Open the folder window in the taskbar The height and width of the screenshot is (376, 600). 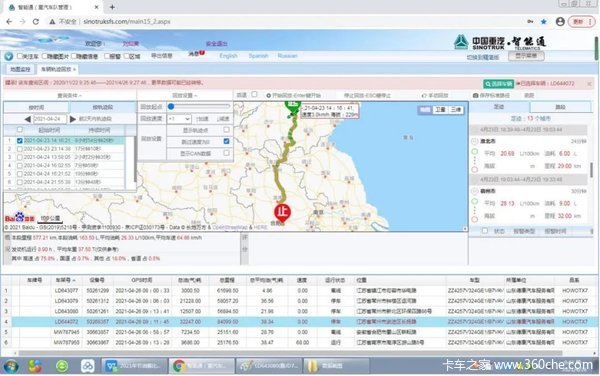337,366
